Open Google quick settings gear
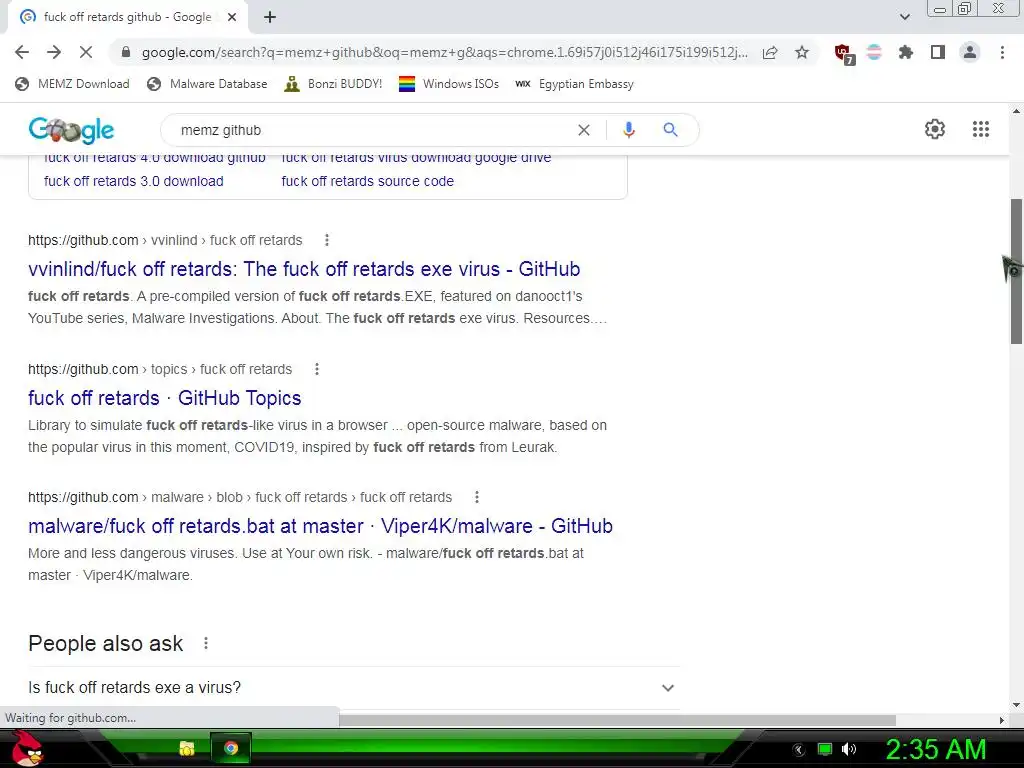Viewport: 1024px width, 768px height. [x=935, y=129]
